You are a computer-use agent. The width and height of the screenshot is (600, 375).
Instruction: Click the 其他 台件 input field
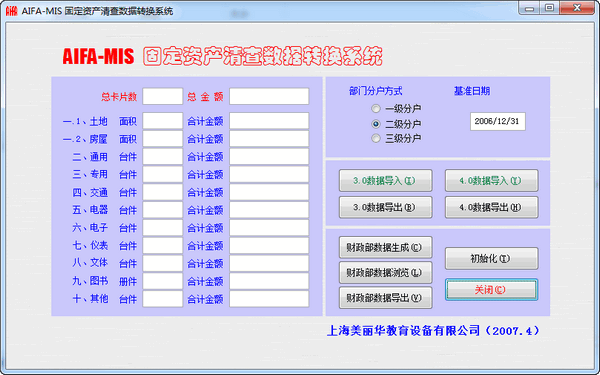[x=163, y=299]
